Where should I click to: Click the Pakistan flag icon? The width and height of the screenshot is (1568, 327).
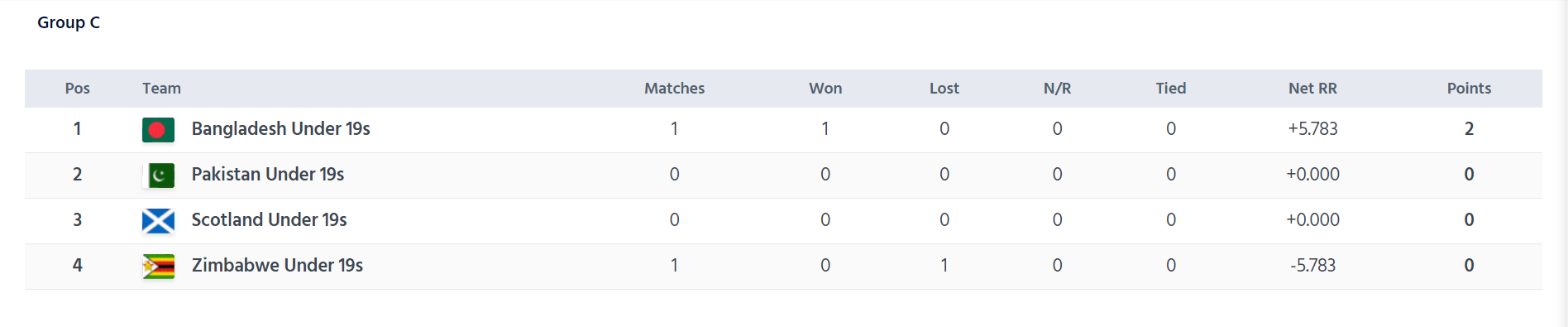pyautogui.click(x=158, y=176)
